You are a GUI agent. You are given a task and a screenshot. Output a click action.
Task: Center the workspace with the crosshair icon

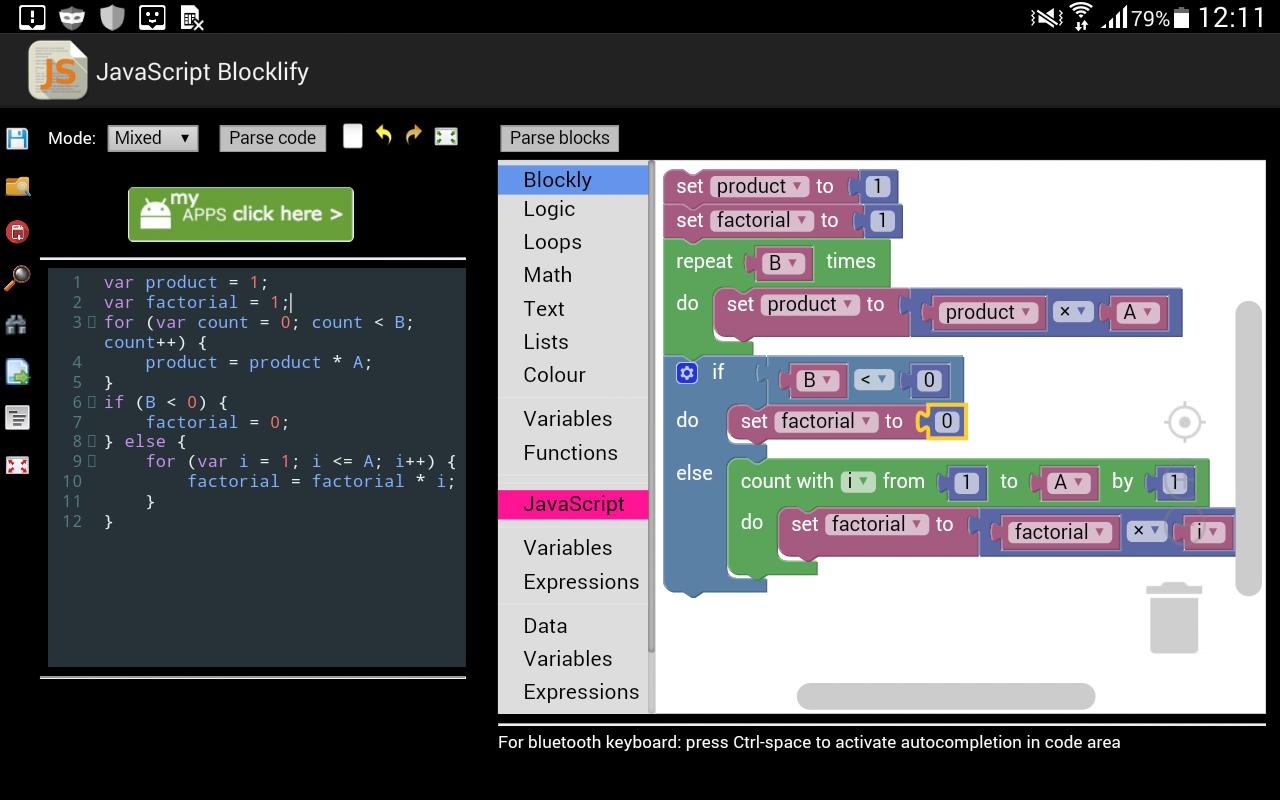tap(1184, 422)
